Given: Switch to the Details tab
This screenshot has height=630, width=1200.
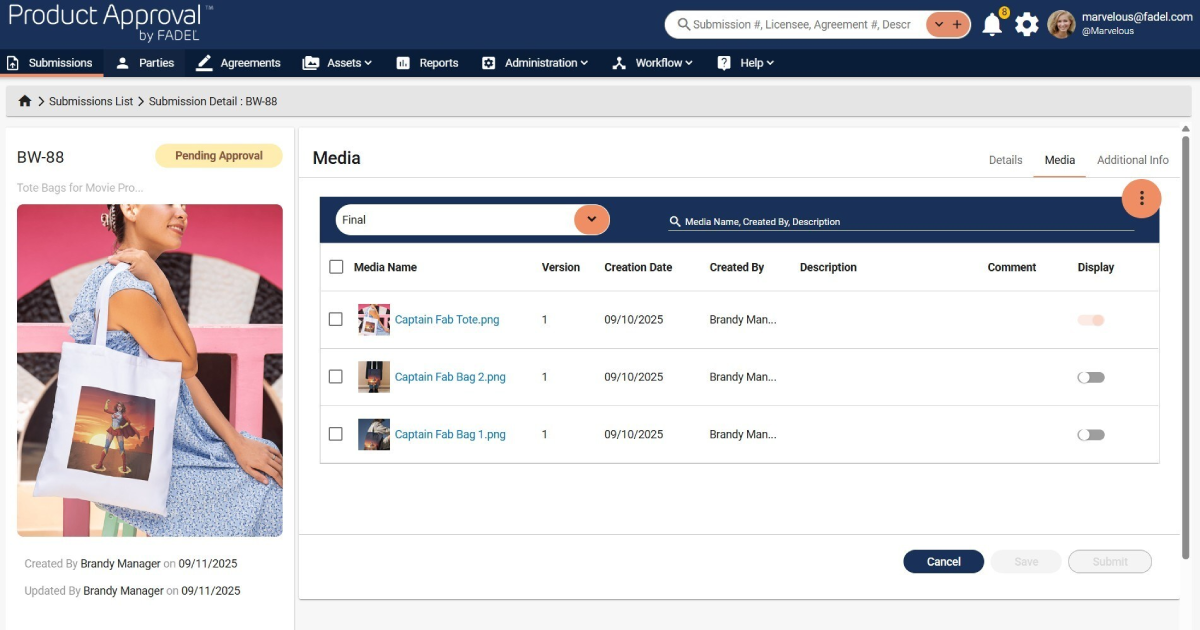Looking at the screenshot, I should 1005,159.
